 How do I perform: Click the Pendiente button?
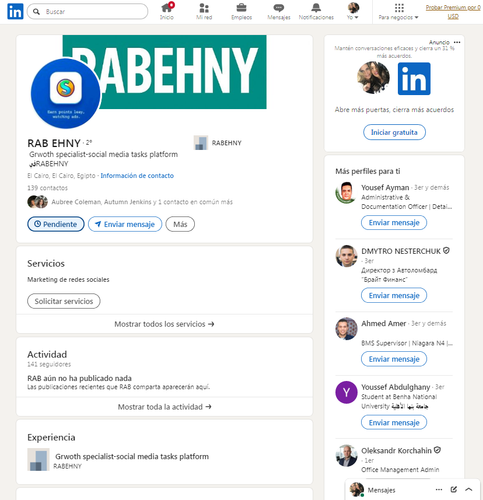(56, 224)
